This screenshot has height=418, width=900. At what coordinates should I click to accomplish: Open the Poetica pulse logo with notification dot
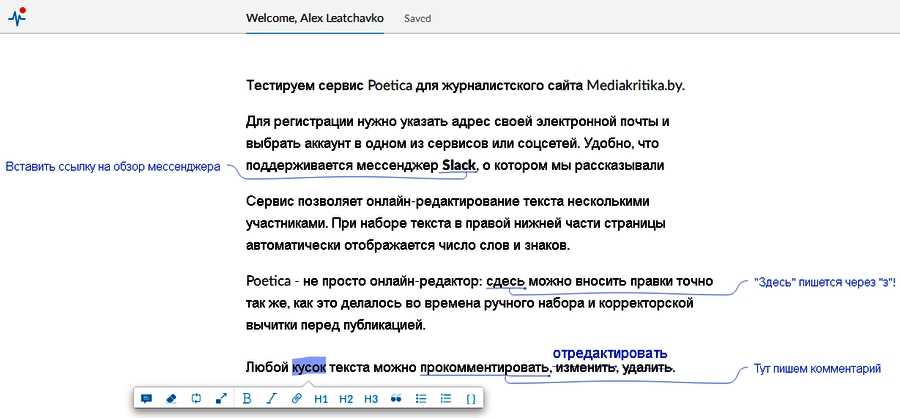pos(17,17)
